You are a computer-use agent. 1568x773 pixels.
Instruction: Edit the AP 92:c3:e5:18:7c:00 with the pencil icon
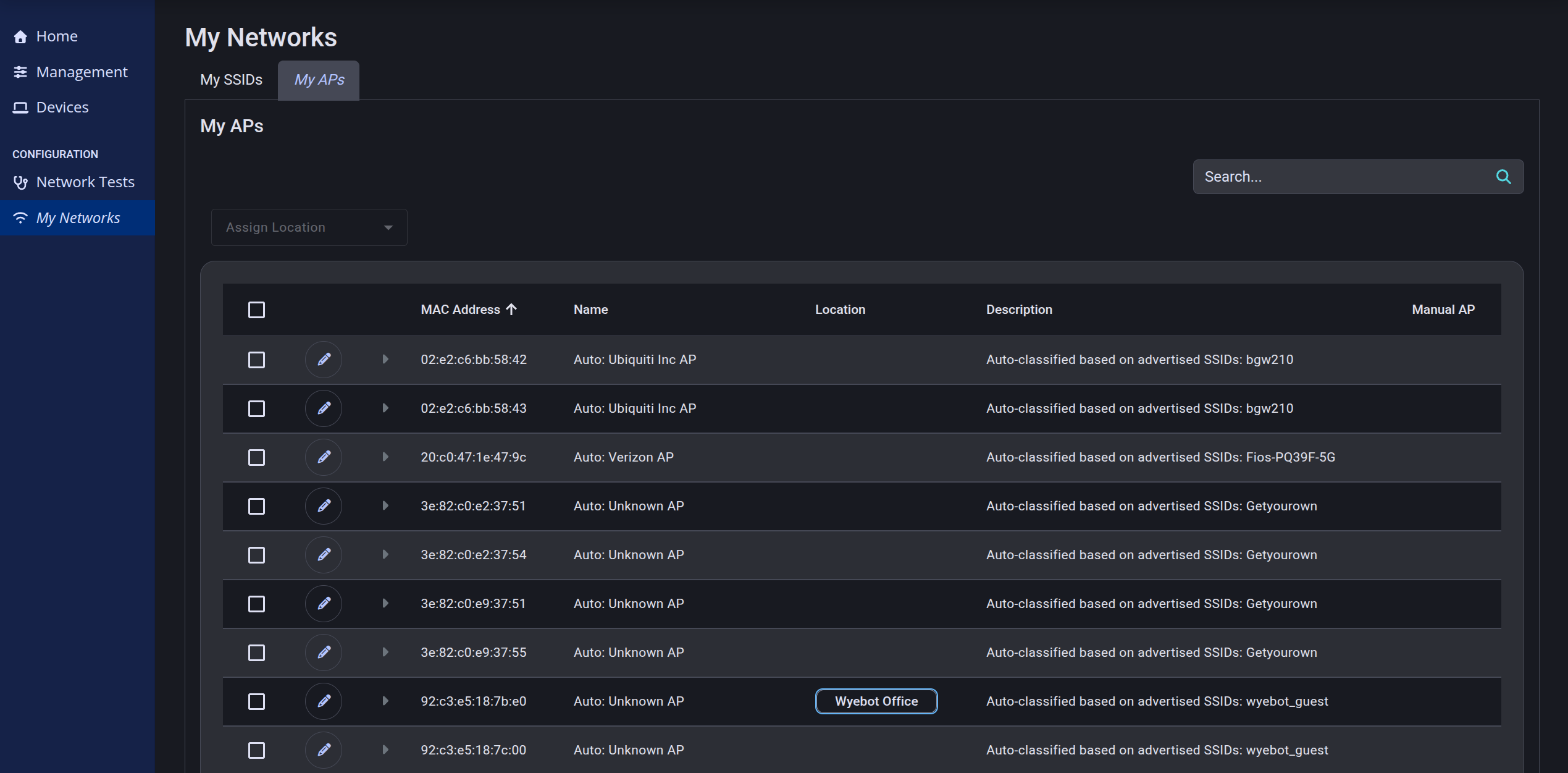324,750
